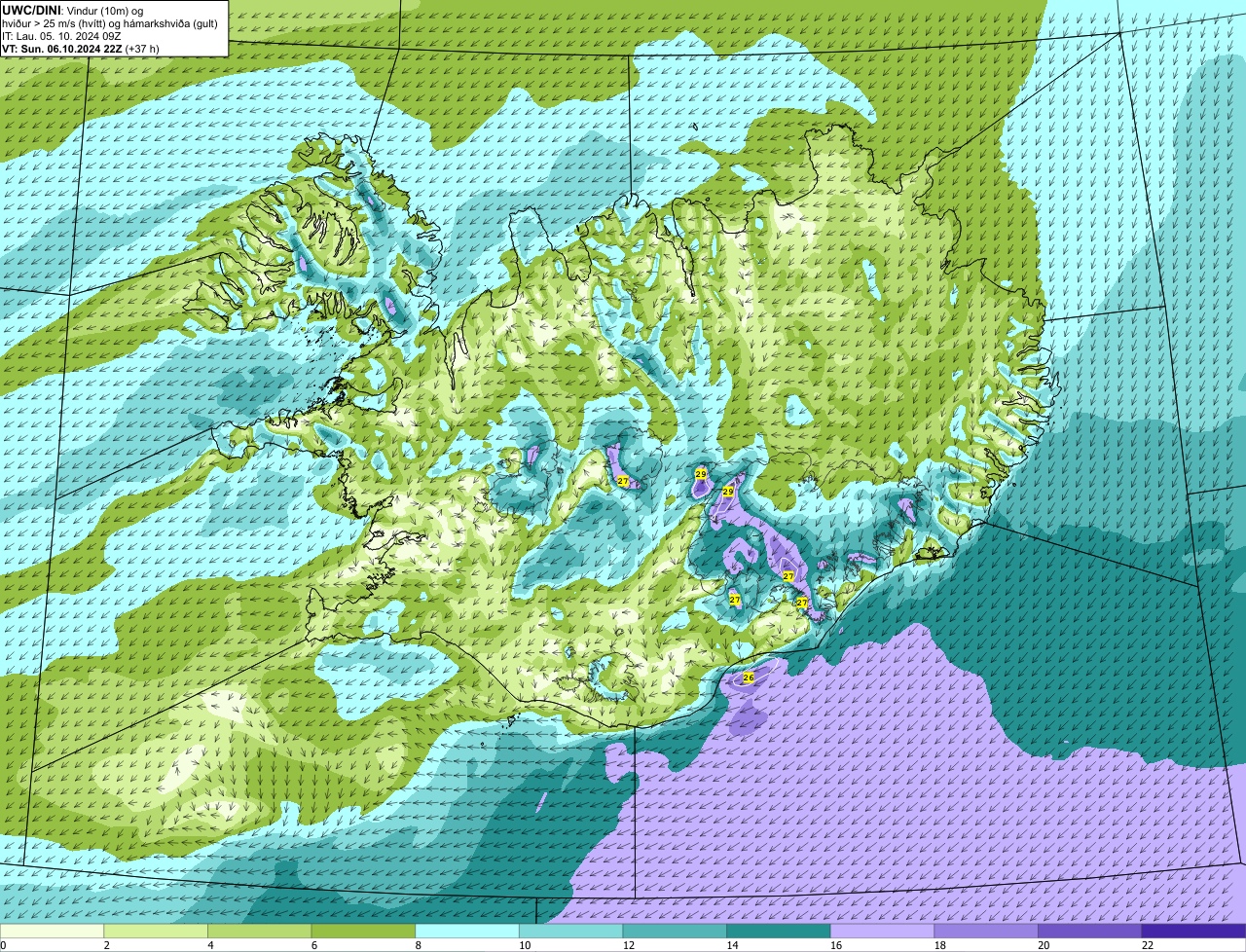Click the lower-right yellow "29" gust label
This screenshot has width=1246, height=952.
[727, 493]
